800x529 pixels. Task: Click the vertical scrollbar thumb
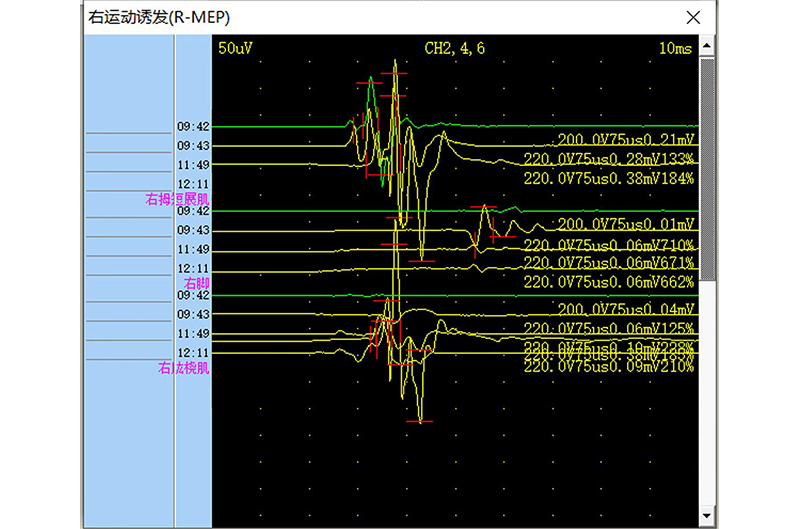708,170
